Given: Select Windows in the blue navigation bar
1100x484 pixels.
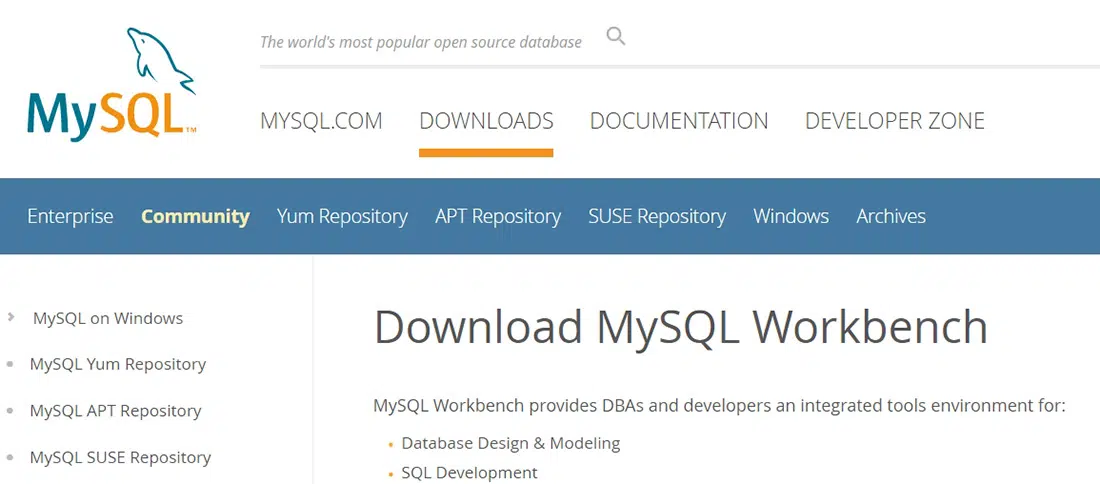Looking at the screenshot, I should [x=791, y=216].
